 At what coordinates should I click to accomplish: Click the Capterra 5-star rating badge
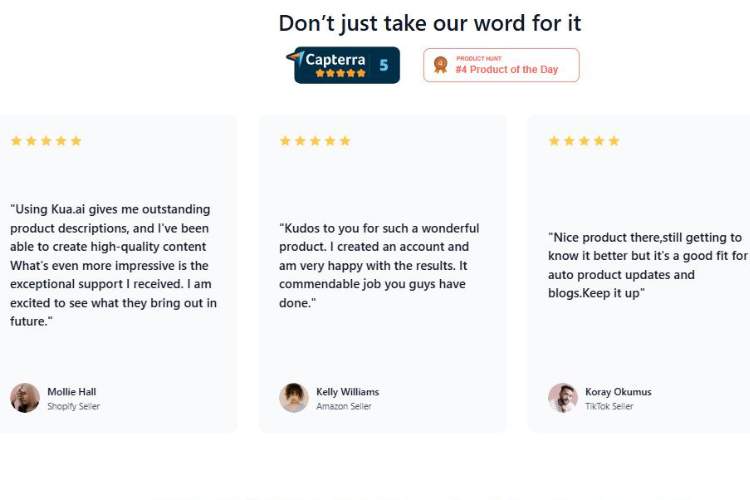point(342,65)
